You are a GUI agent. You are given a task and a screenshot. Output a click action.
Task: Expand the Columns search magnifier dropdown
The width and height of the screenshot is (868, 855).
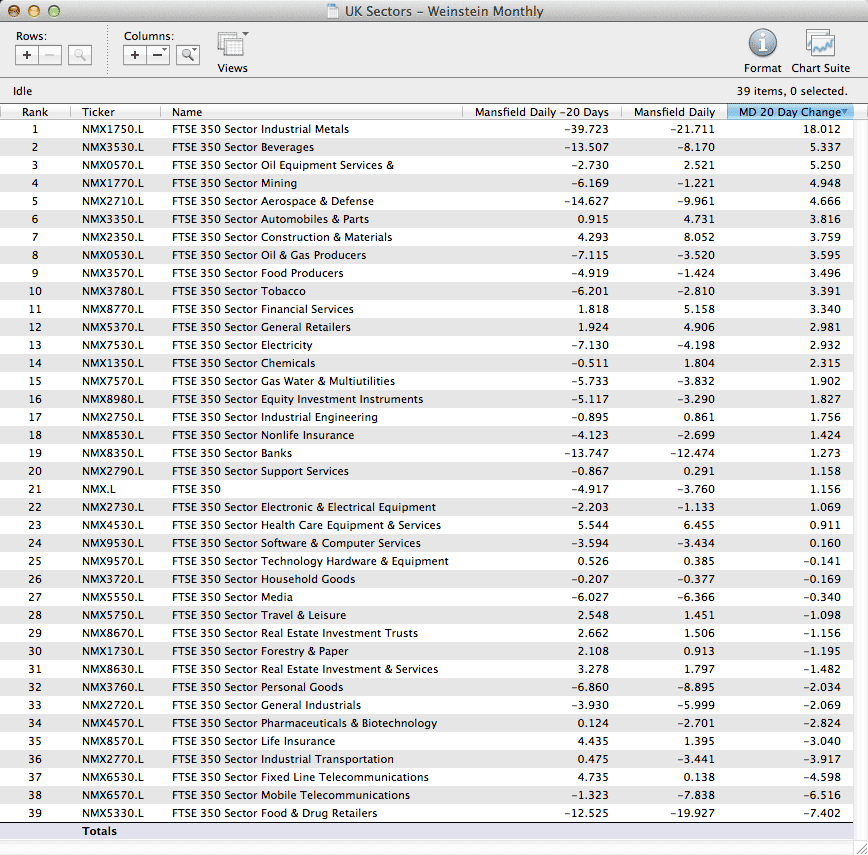pos(188,55)
